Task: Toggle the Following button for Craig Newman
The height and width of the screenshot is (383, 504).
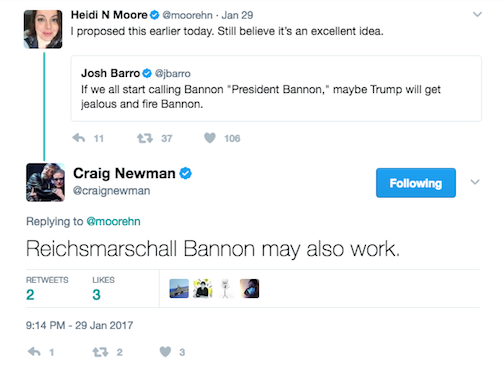Action: click(x=416, y=183)
